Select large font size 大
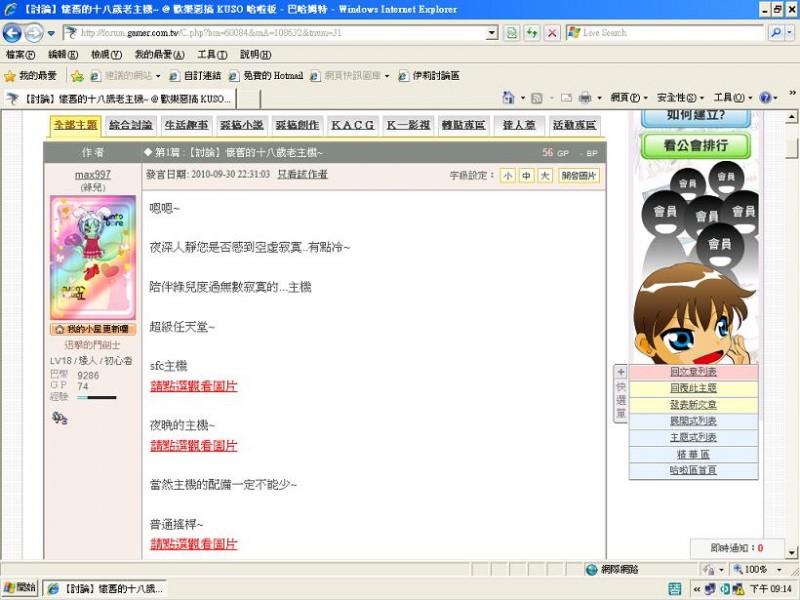800x600 pixels. [544, 175]
